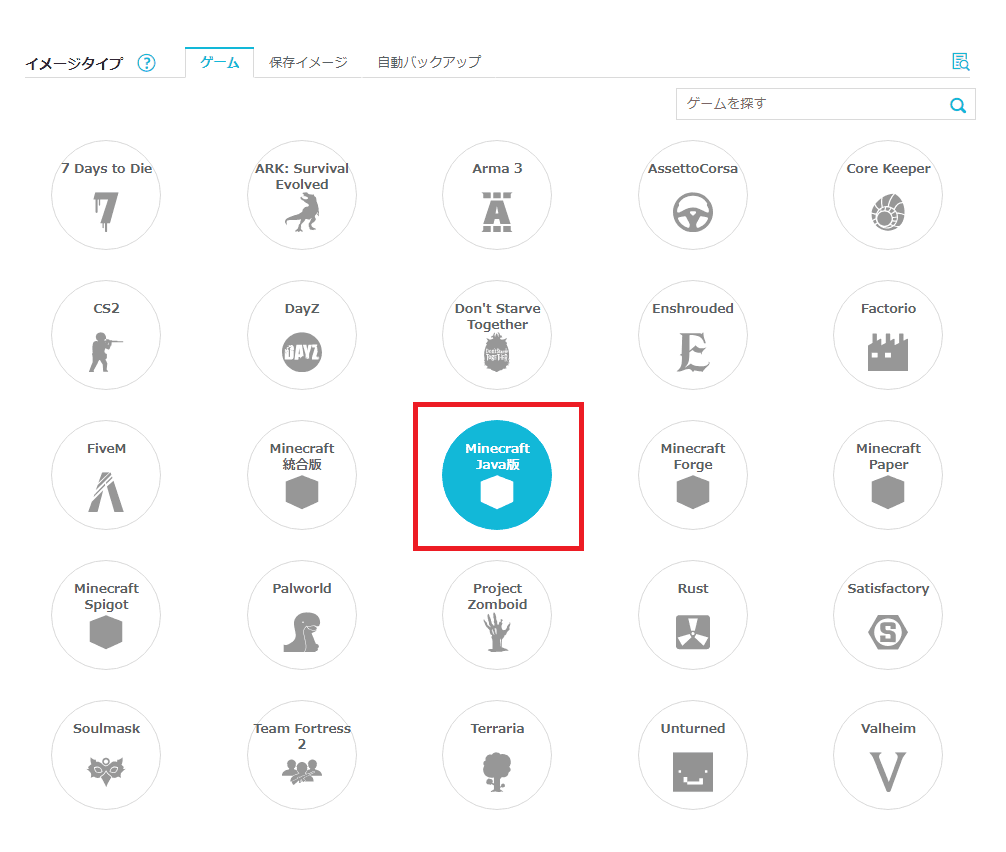The width and height of the screenshot is (1006, 852).
Task: Choose the Project Zomboid hand icon
Action: coord(497,633)
